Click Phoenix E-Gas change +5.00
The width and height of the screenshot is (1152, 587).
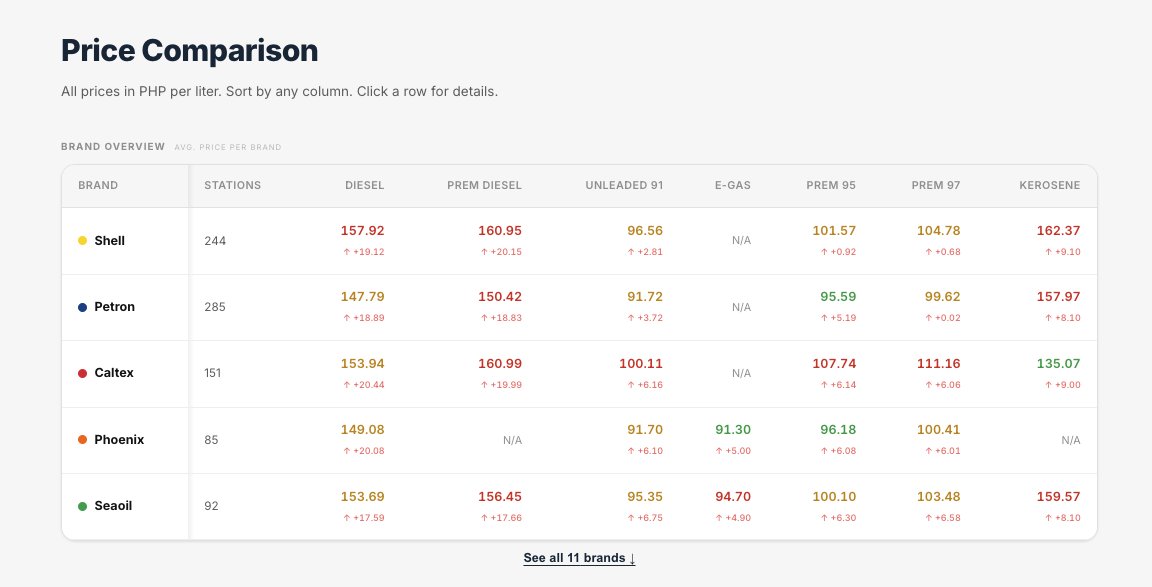click(733, 451)
